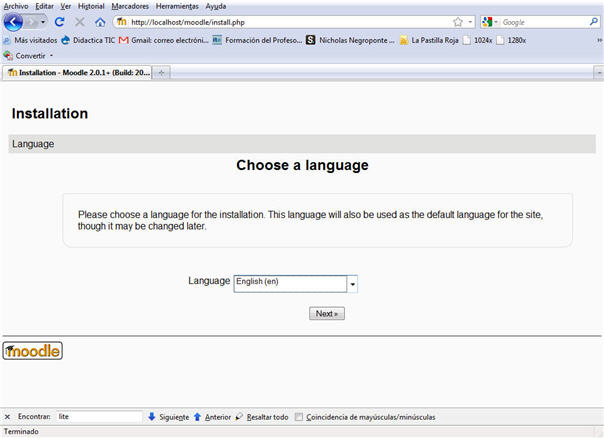Screen dimensions: 604x438
Task: Open the Herramientas menu
Action: pyautogui.click(x=177, y=6)
